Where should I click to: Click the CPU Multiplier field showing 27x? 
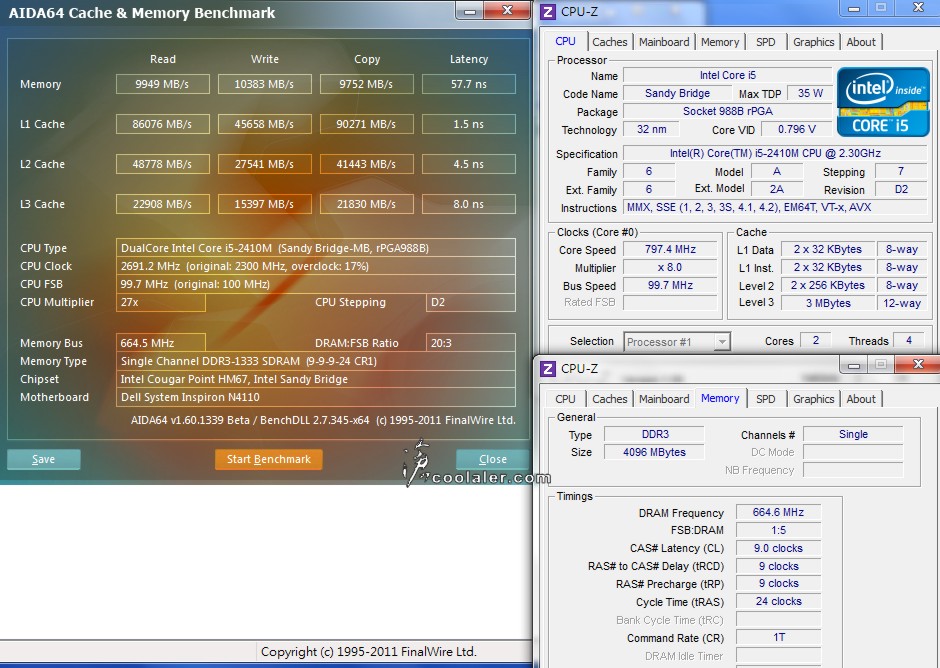point(161,302)
